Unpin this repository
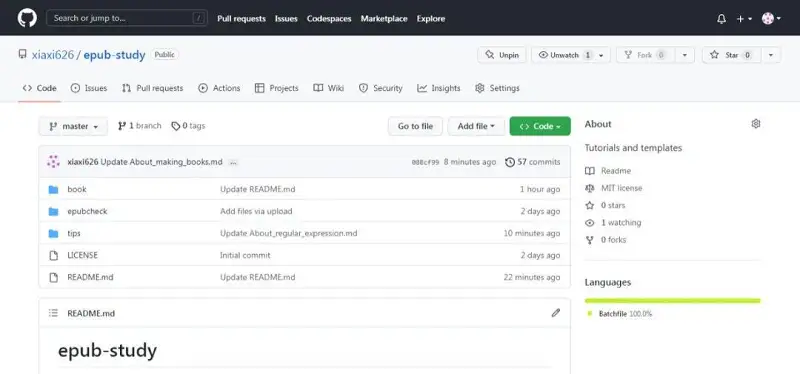The width and height of the screenshot is (800, 374). click(x=502, y=55)
